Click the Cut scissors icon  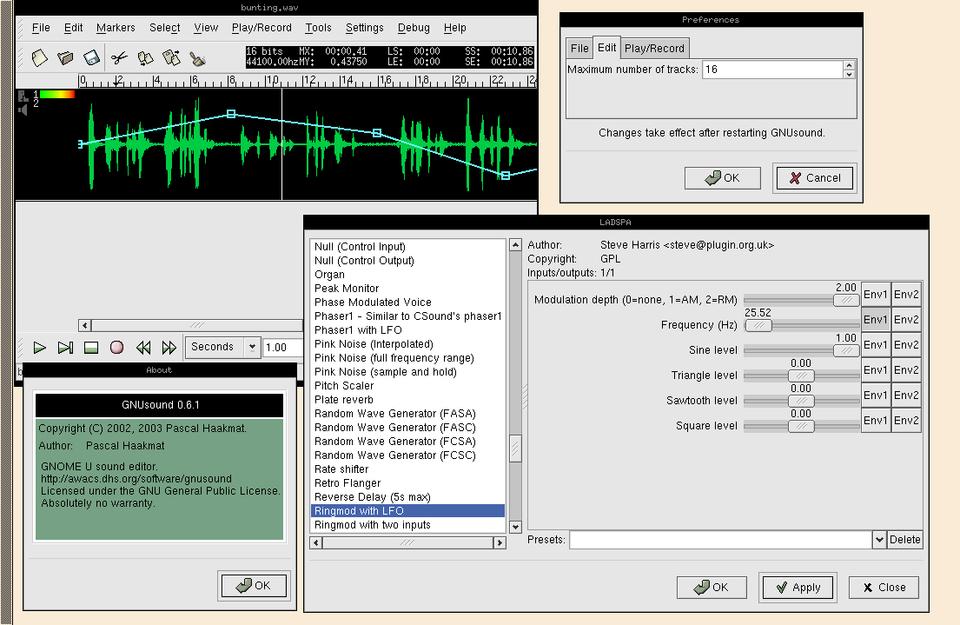coord(119,59)
